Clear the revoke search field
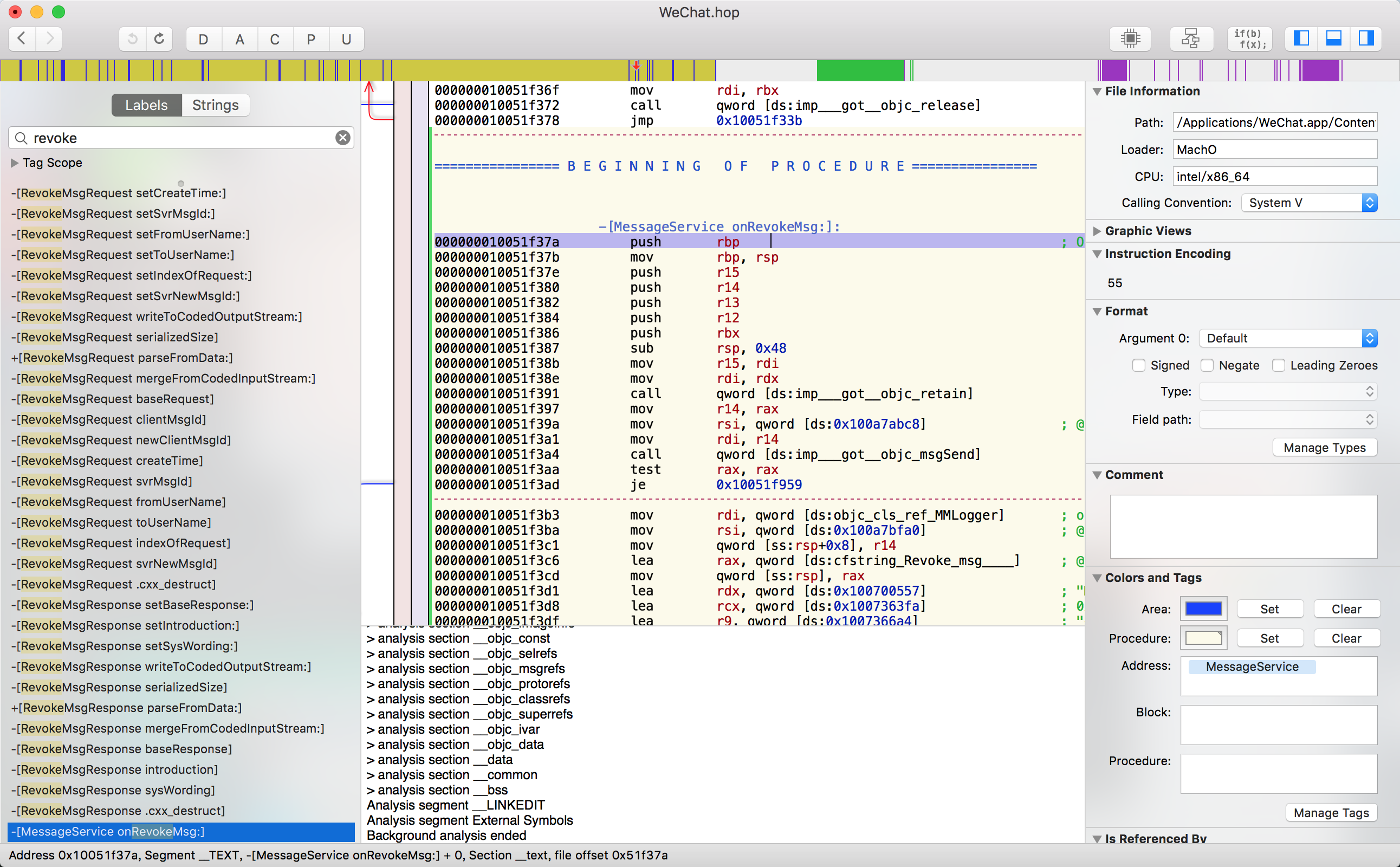Screen dimensions: 1400x867 343,138
